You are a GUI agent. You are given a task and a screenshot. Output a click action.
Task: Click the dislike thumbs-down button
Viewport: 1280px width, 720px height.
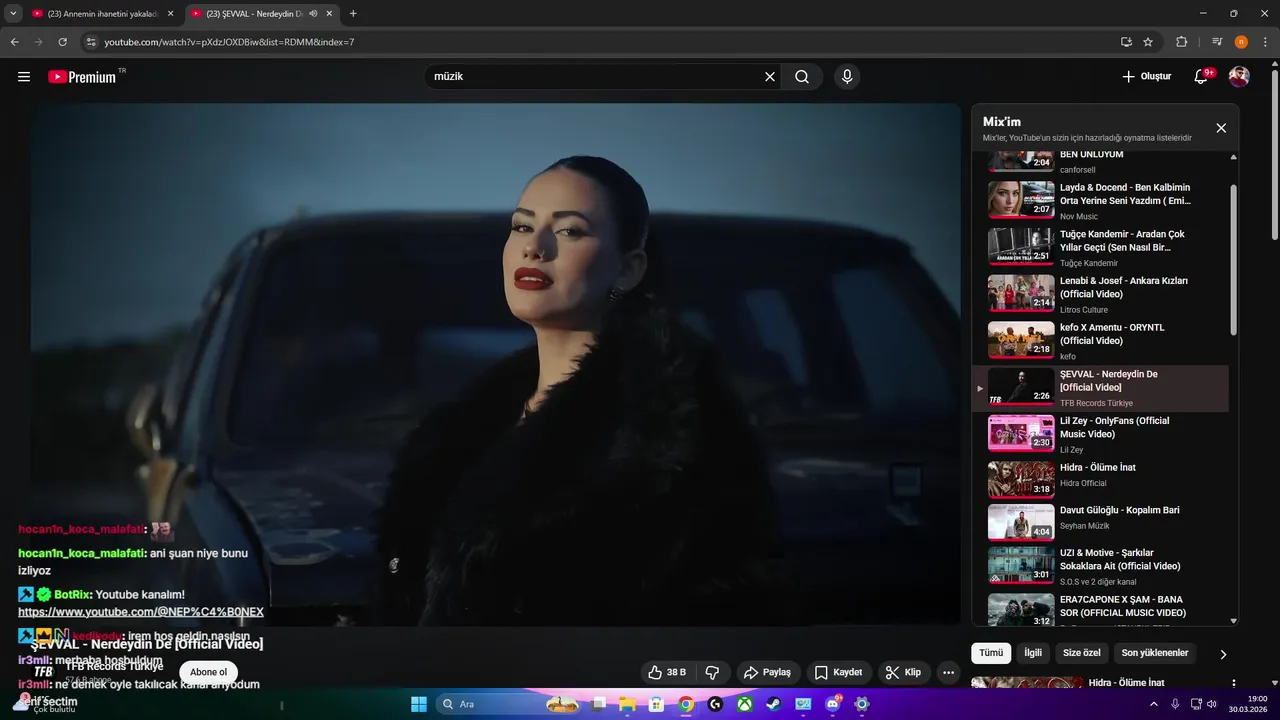pos(713,673)
